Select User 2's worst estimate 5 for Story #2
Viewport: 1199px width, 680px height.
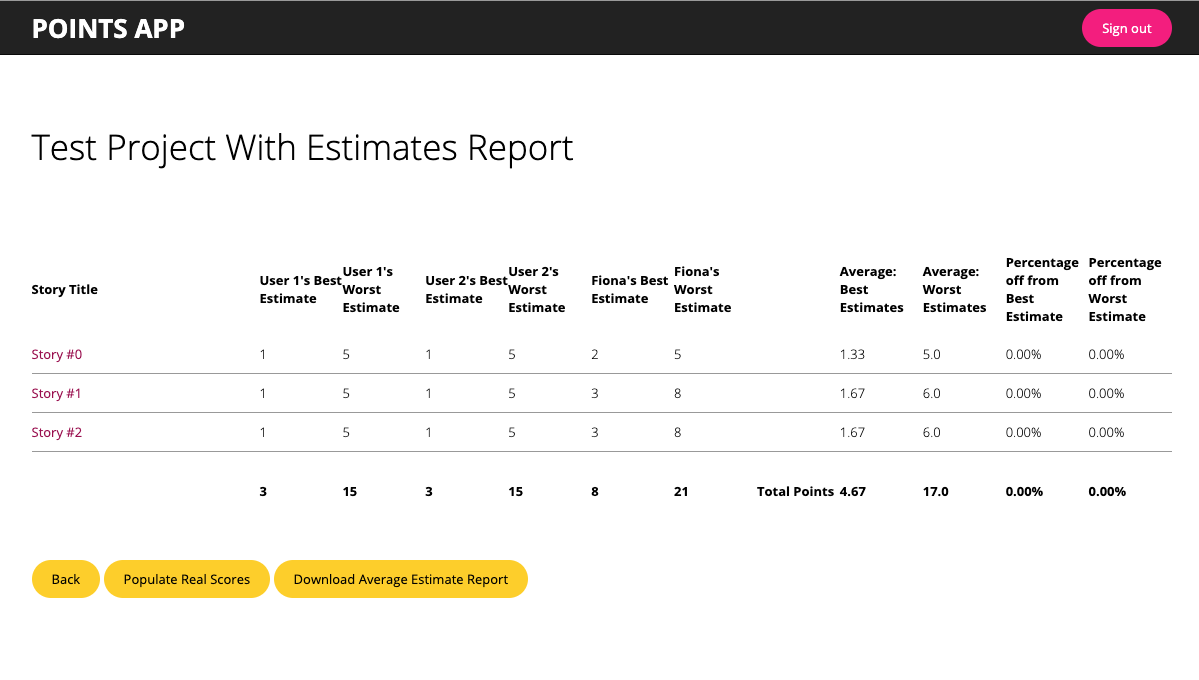[x=512, y=432]
